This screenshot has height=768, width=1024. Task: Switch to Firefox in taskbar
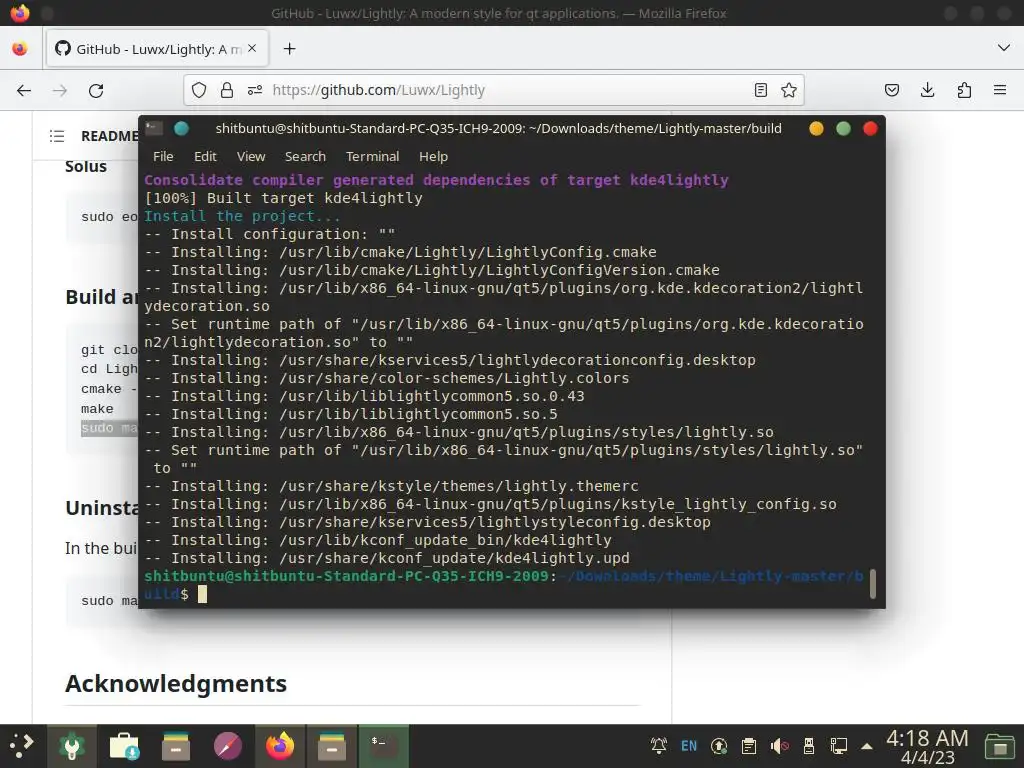pos(280,746)
